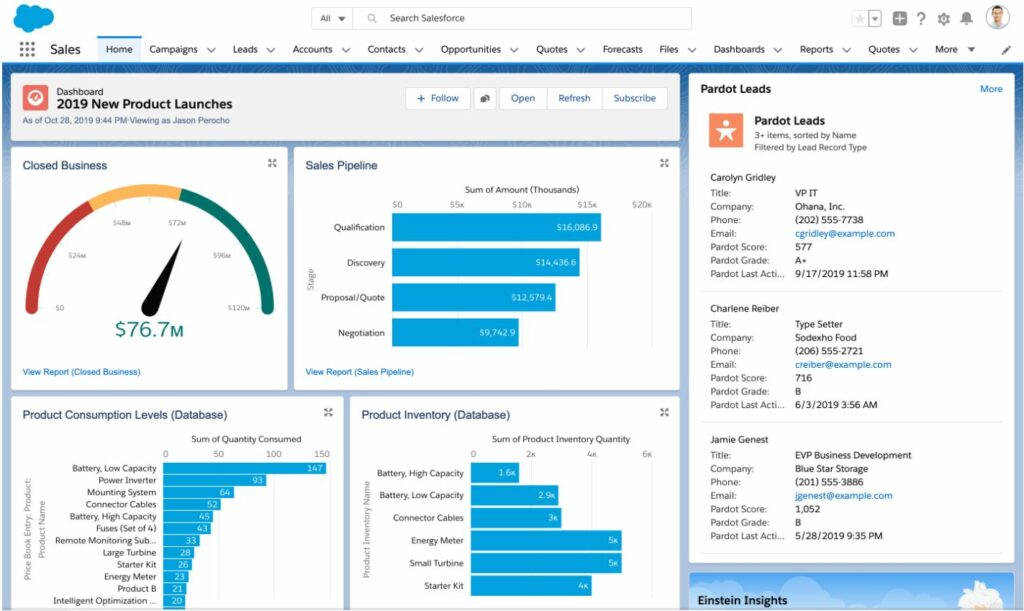The image size is (1024, 611).
Task: Open the help question mark icon
Action: click(921, 18)
